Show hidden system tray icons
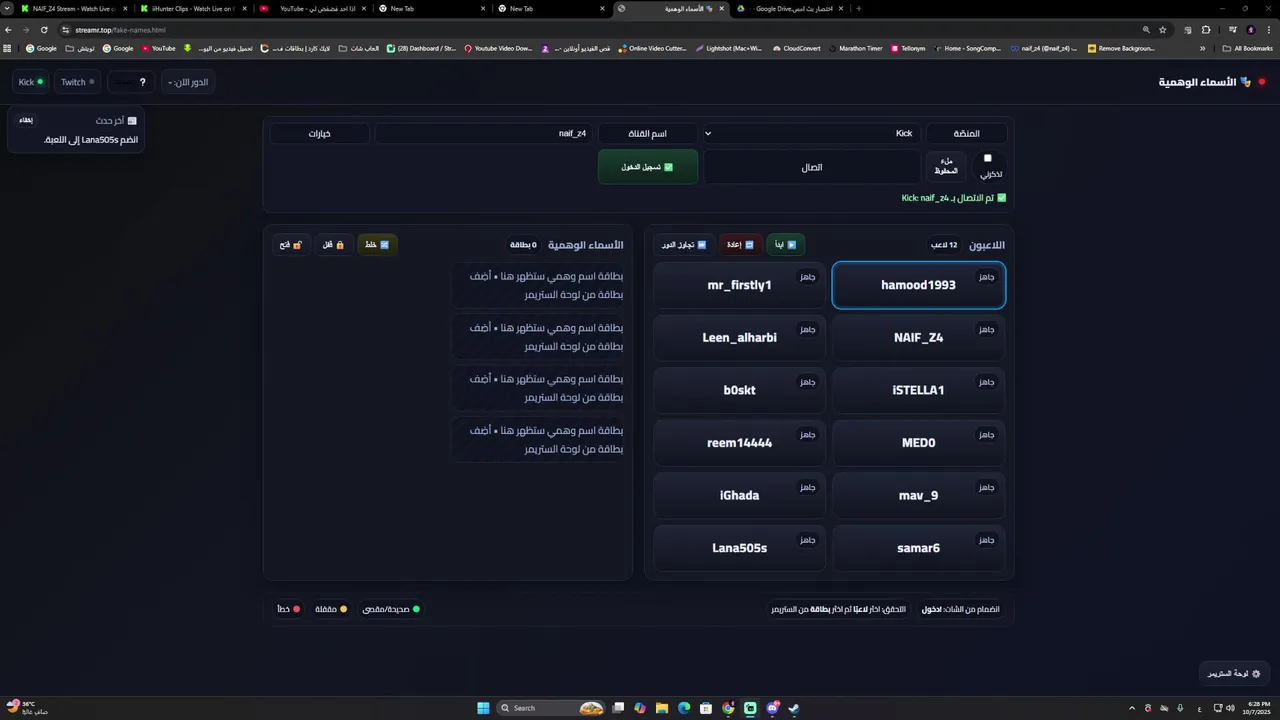 coord(1132,708)
